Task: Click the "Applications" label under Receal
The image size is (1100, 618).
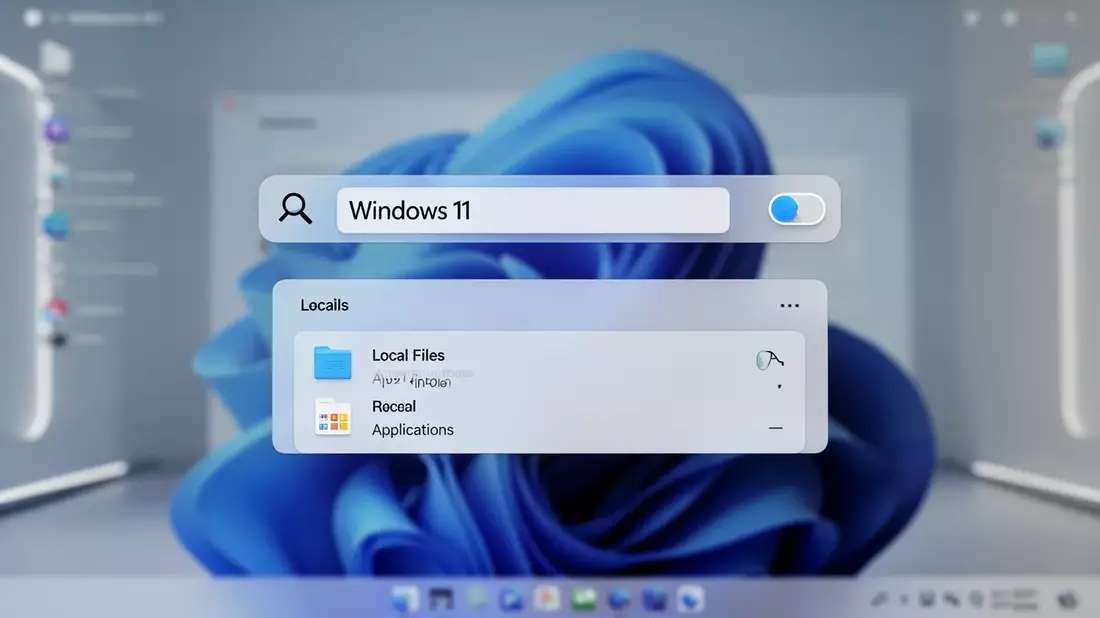Action: tap(412, 429)
